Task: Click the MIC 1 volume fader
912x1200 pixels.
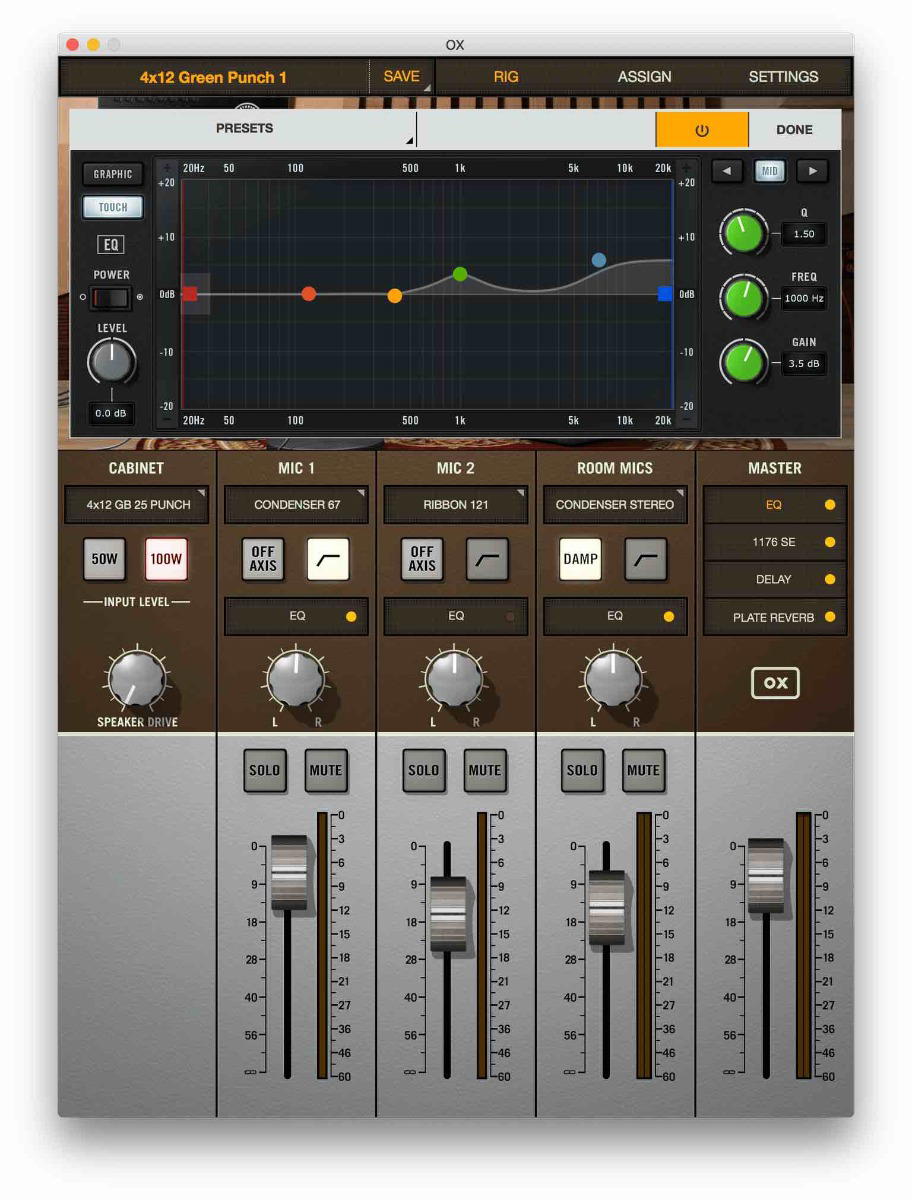Action: tap(289, 872)
